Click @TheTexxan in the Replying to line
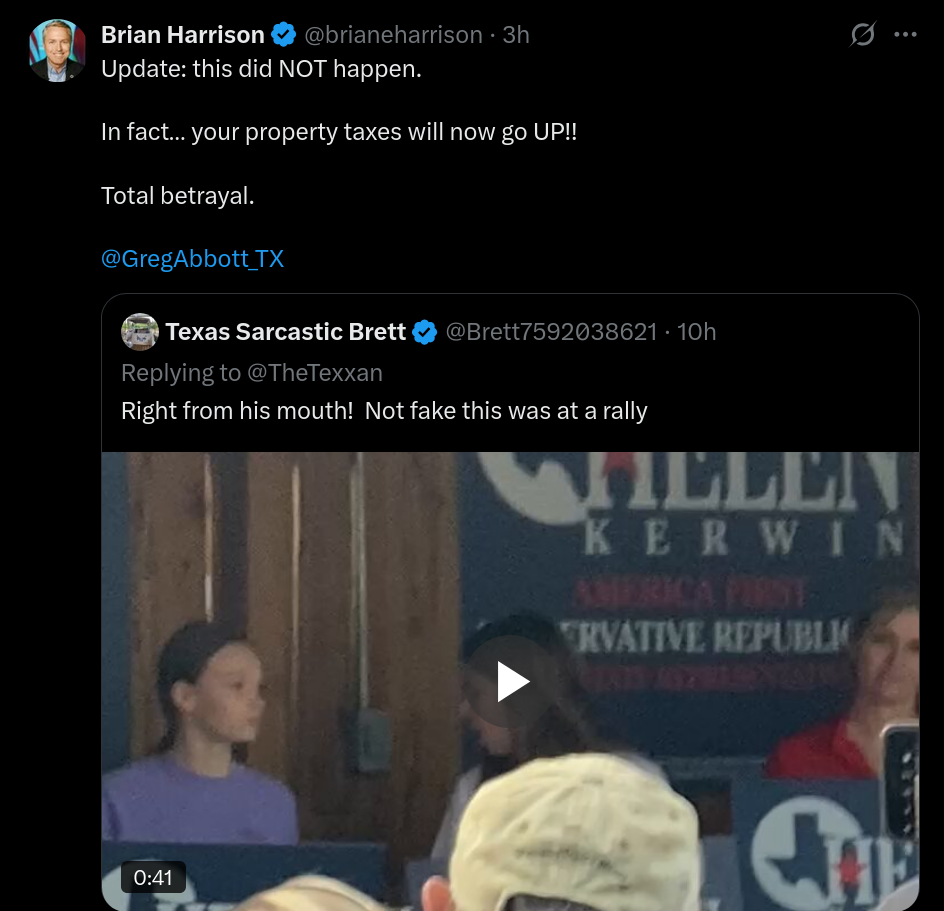 point(314,373)
